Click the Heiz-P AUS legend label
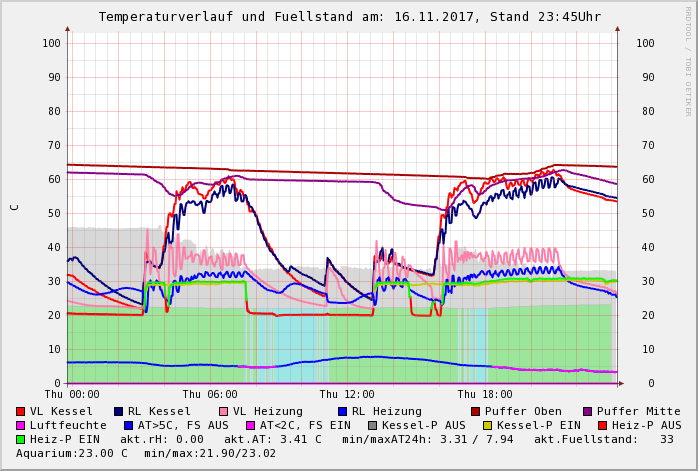 click(x=646, y=425)
